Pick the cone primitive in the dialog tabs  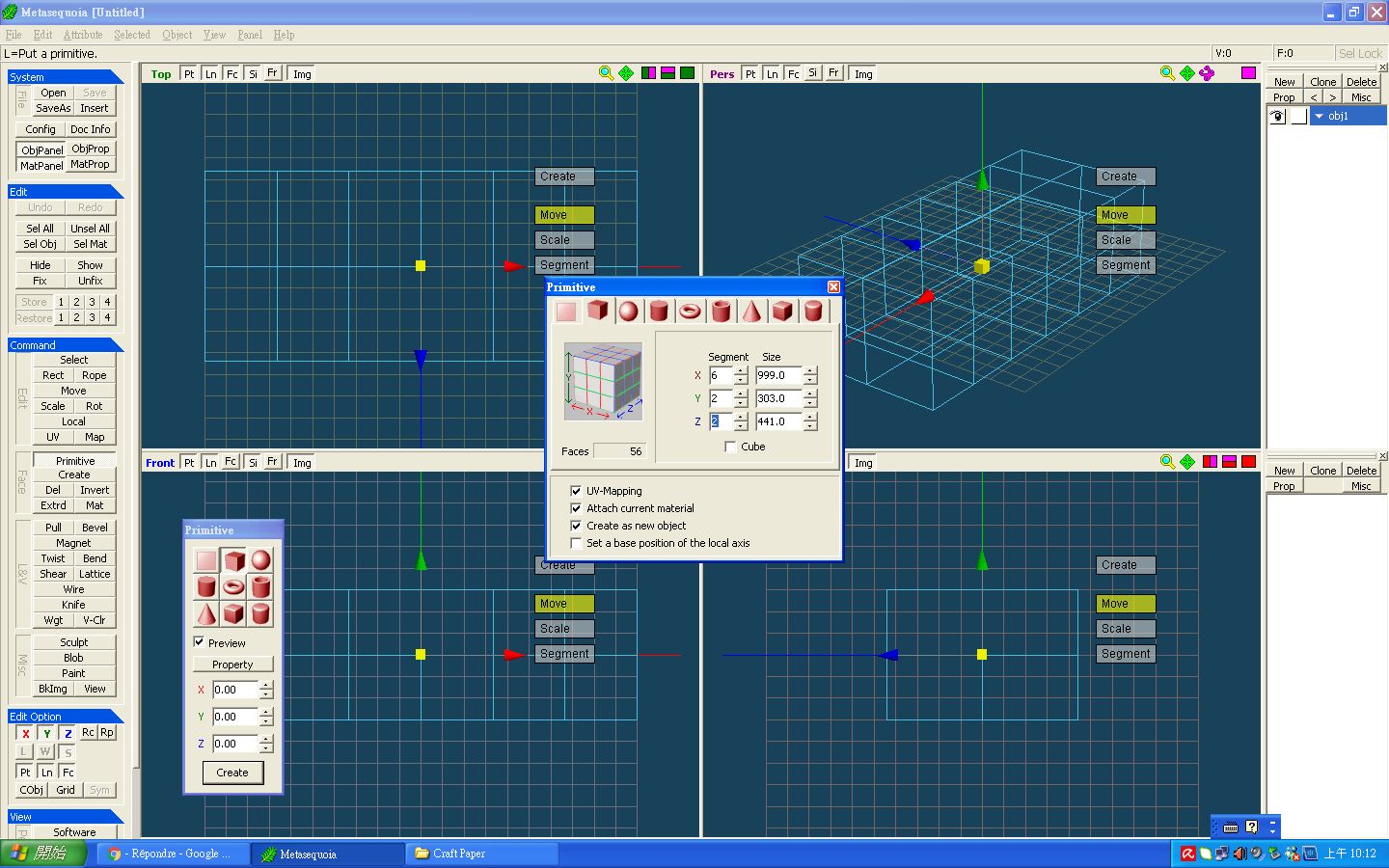(x=751, y=311)
